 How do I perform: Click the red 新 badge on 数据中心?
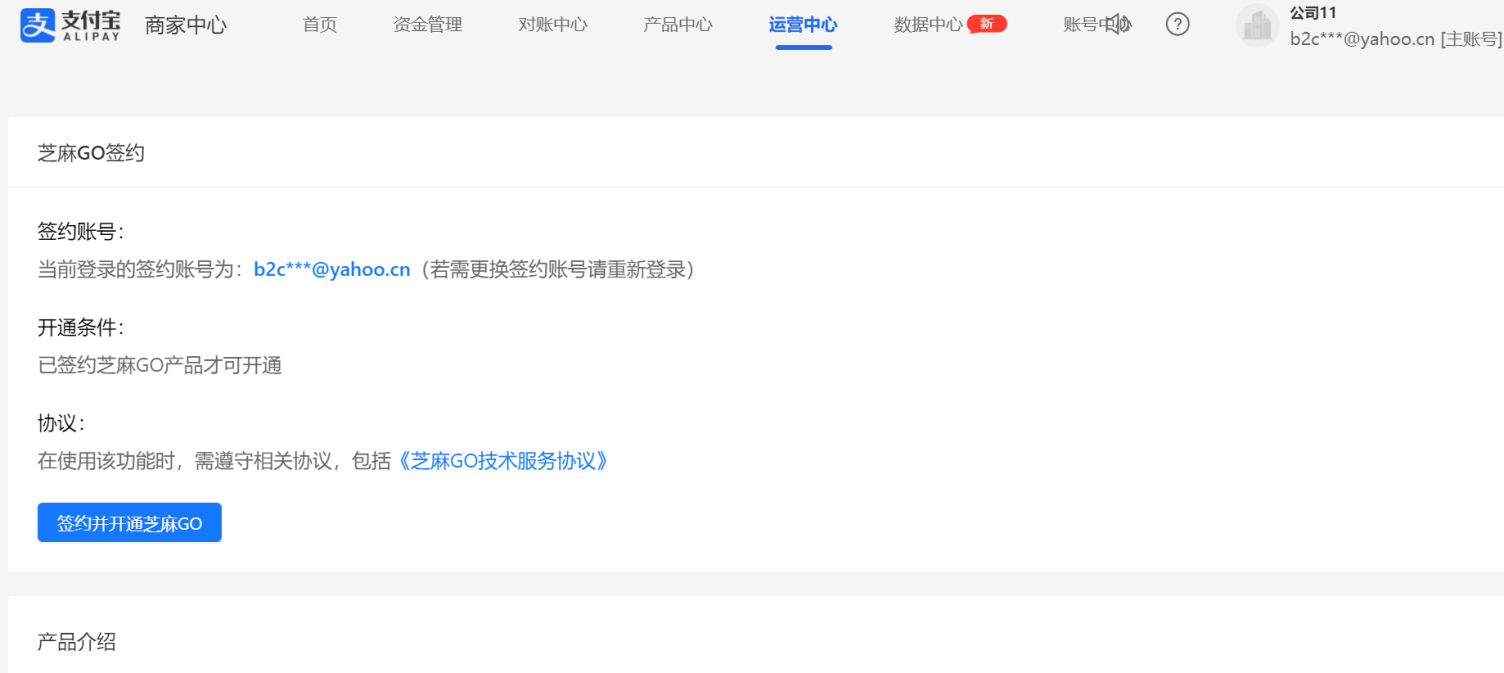(987, 24)
